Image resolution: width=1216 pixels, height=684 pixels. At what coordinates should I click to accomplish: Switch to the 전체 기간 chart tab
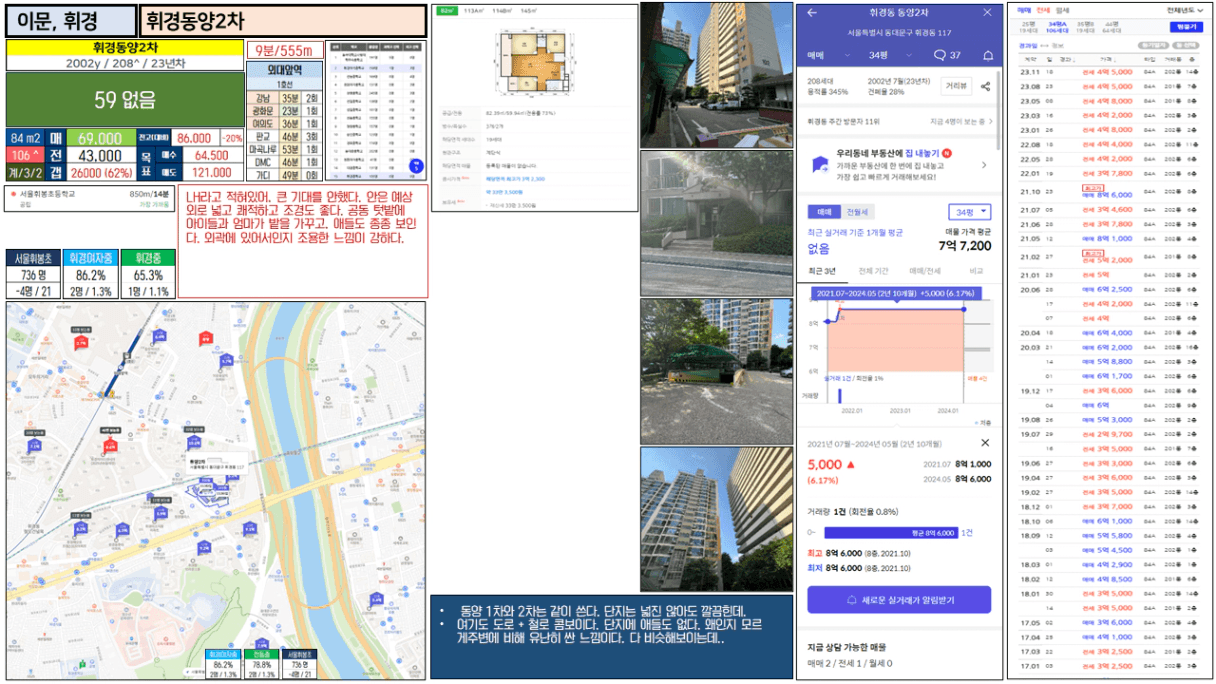[x=873, y=271]
